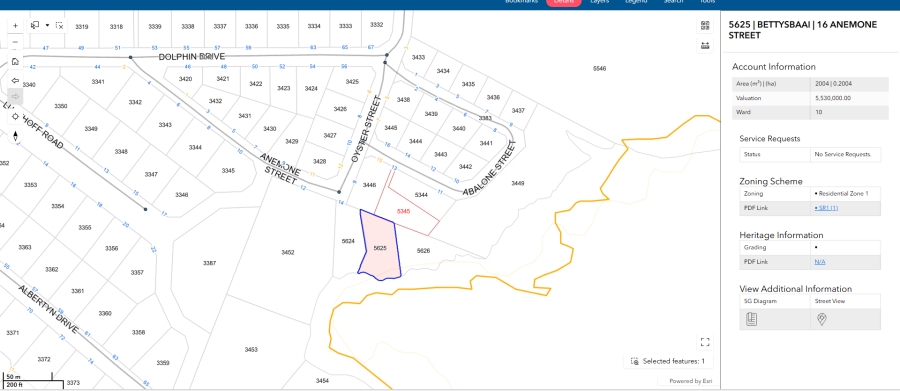This screenshot has height=391, width=900.
Task: Click the Selected features: 1 indicator
Action: click(x=668, y=361)
